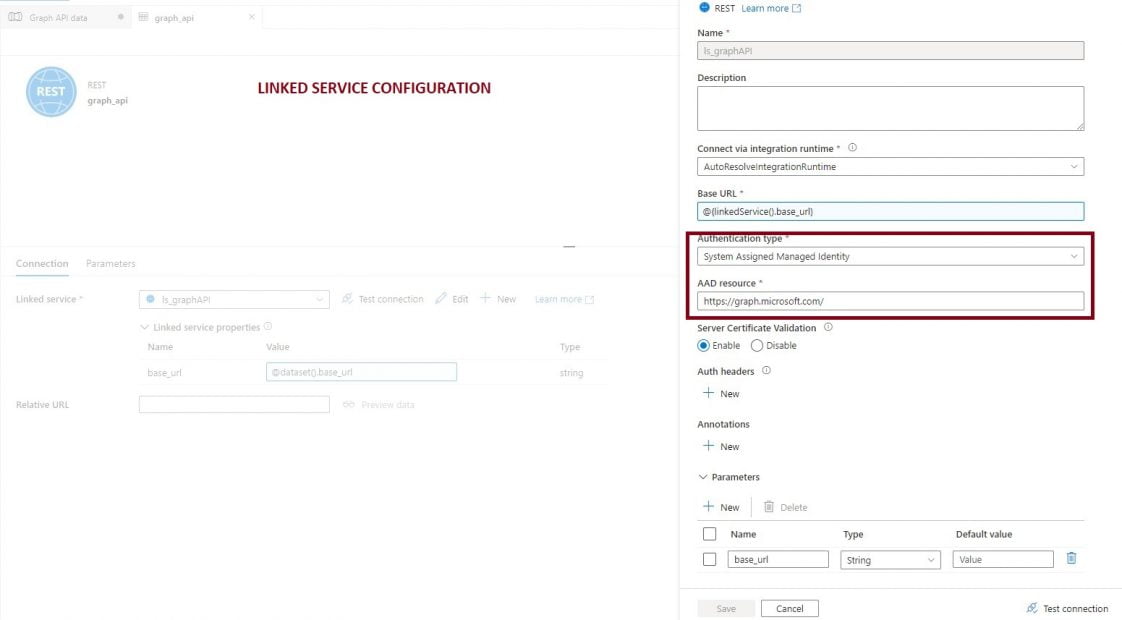This screenshot has width=1122, height=620.
Task: Disable Server Certificate Validation
Action: [x=759, y=345]
